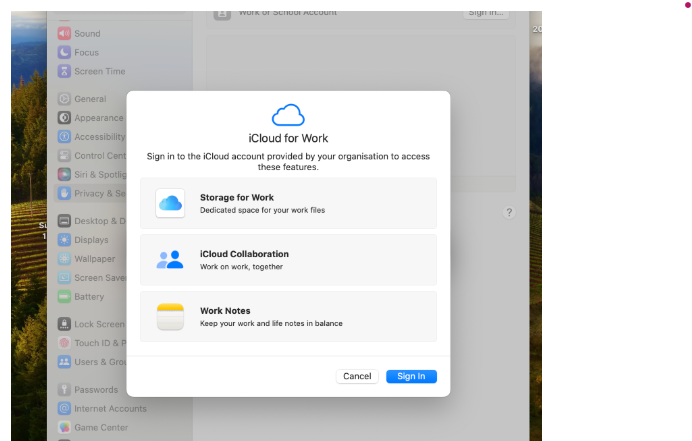
Task: Click the Passwords key icon
Action: click(64, 390)
